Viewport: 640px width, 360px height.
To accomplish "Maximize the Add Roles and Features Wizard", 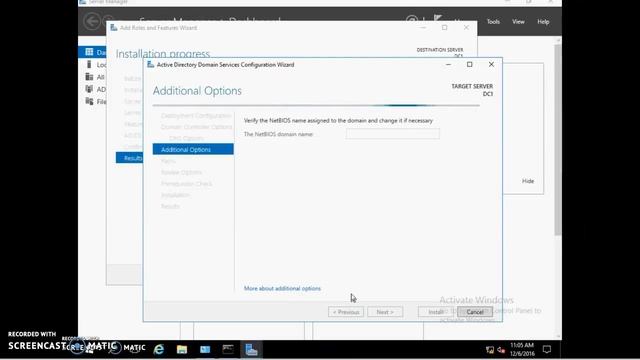I will coord(444,27).
